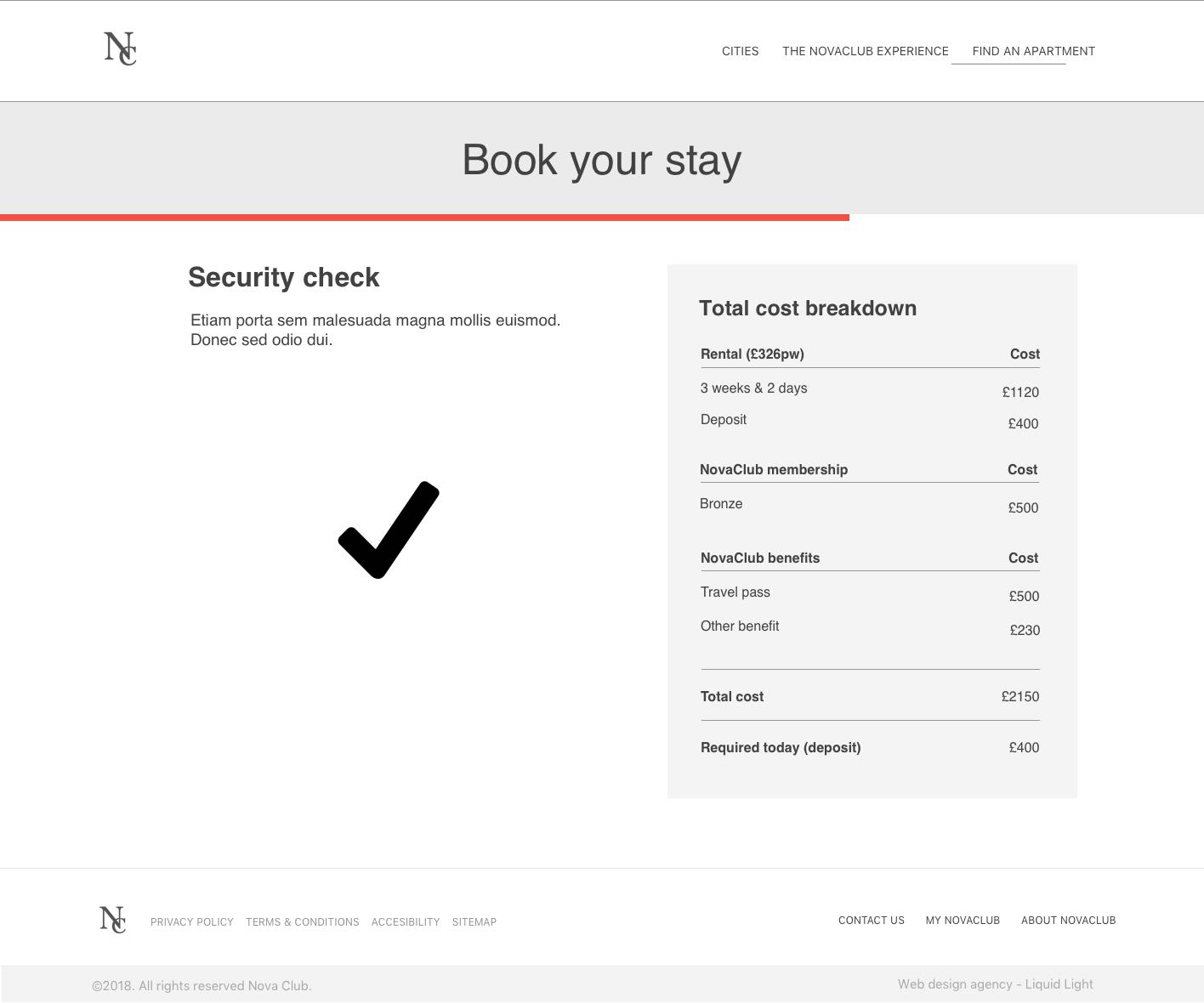This screenshot has width=1204, height=1003.
Task: Click the Total cost £2150 amount
Action: pyautogui.click(x=1020, y=696)
